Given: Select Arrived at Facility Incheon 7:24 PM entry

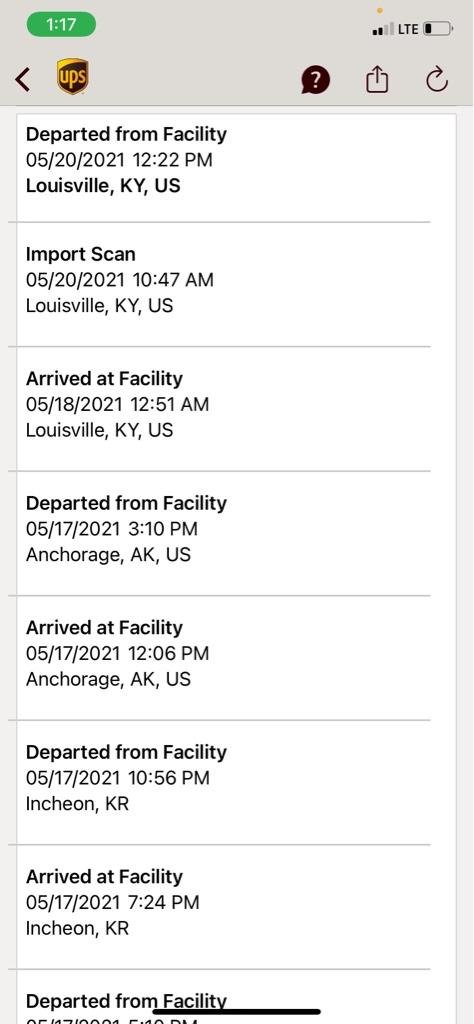Looking at the screenshot, I should tap(223, 907).
